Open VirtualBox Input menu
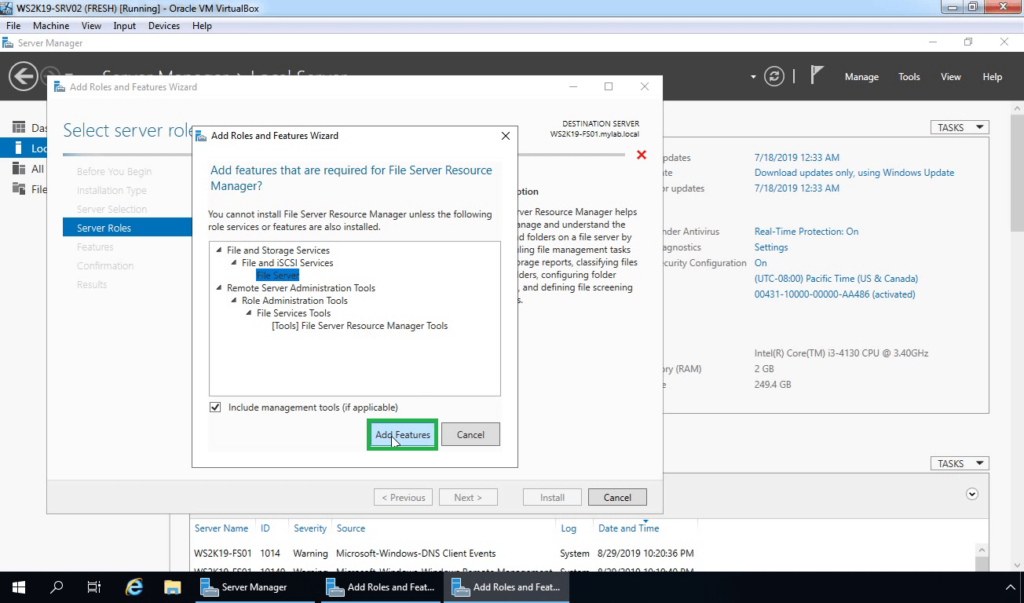The height and width of the screenshot is (603, 1024). point(124,25)
